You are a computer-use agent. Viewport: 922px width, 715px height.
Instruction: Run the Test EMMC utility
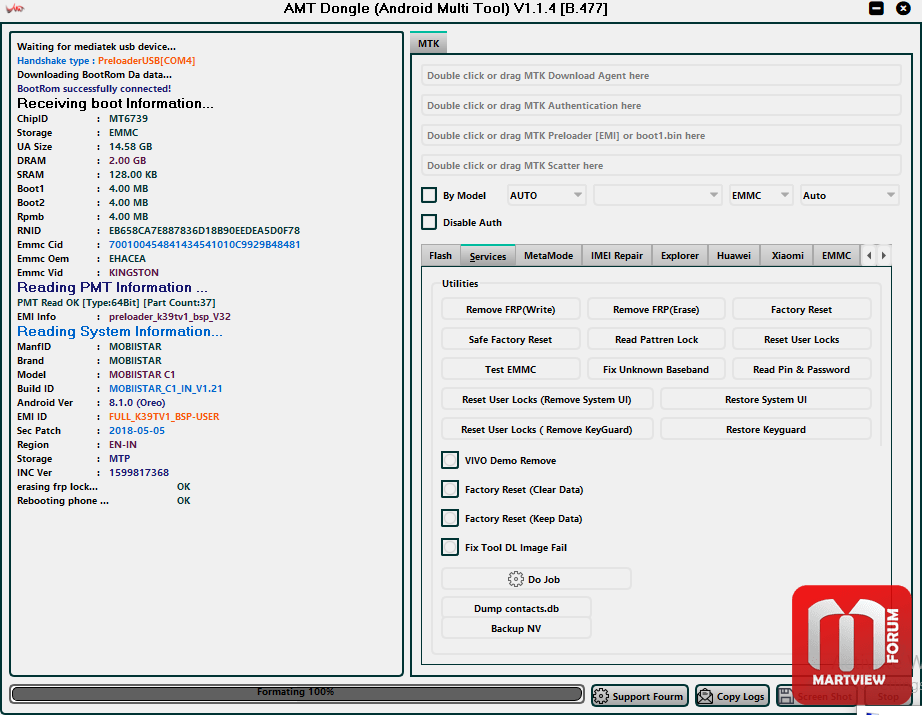coord(510,369)
